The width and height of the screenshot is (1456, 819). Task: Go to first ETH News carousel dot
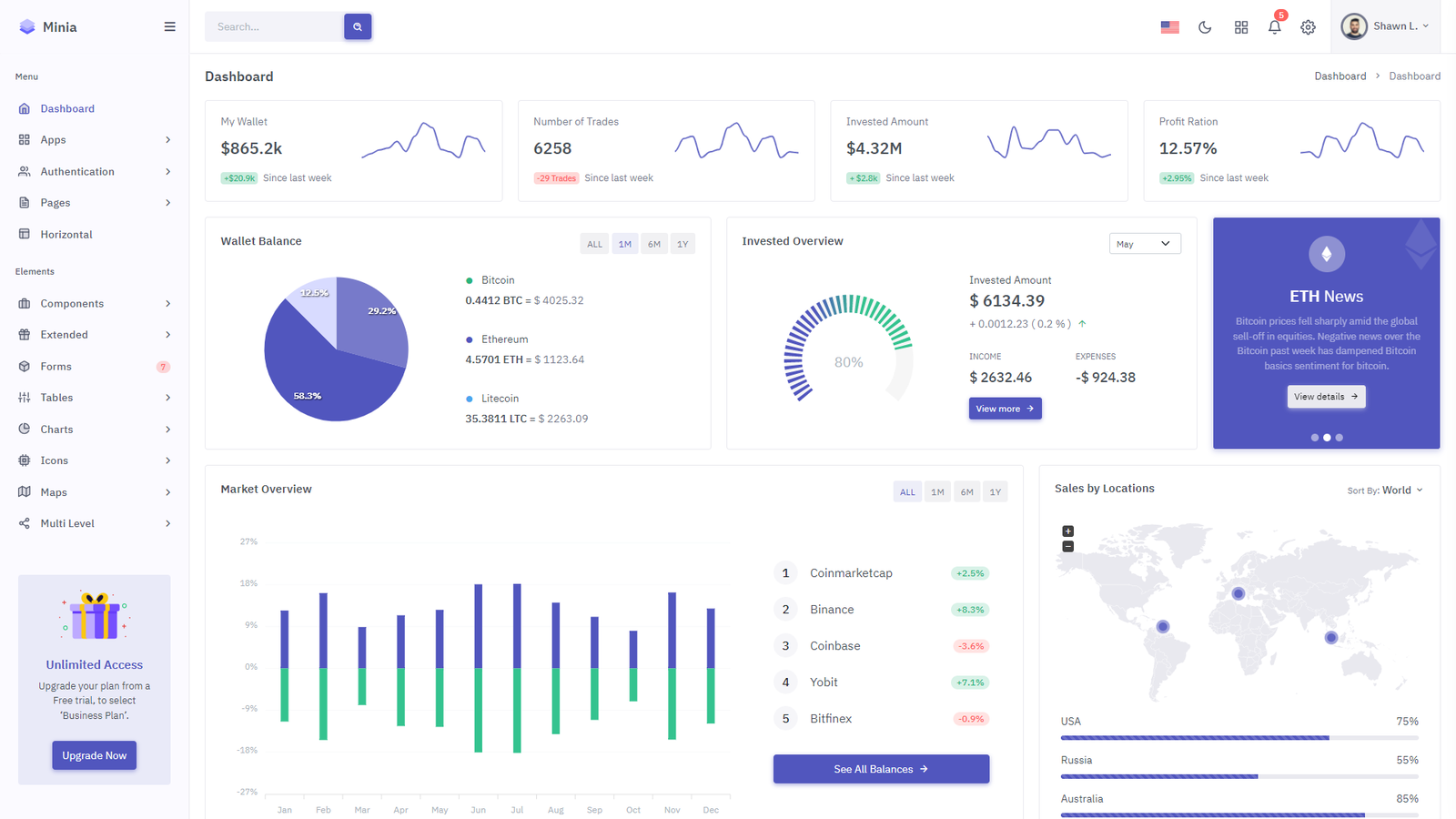point(1315,438)
